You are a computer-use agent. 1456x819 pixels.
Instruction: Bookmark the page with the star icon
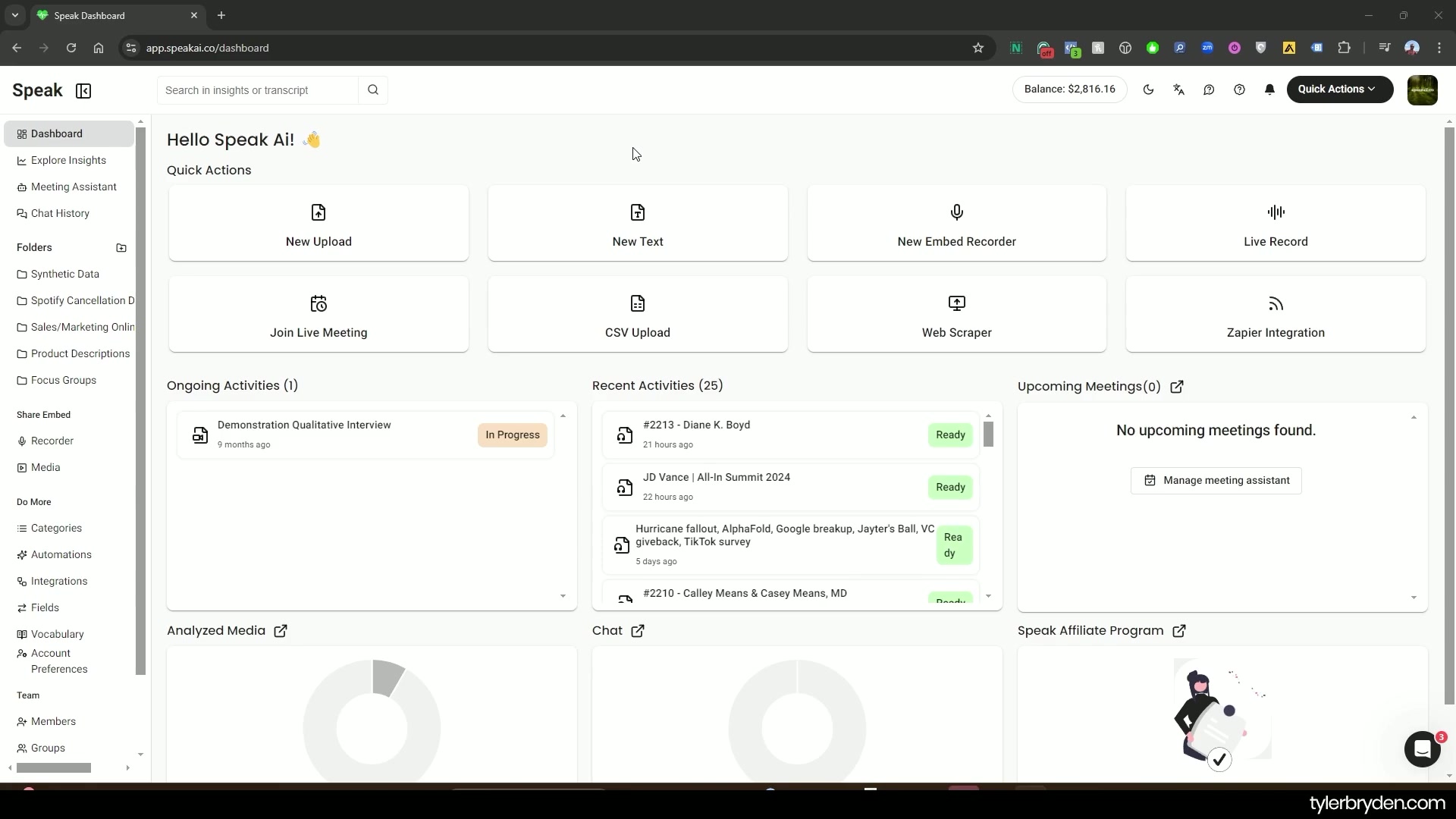click(978, 48)
